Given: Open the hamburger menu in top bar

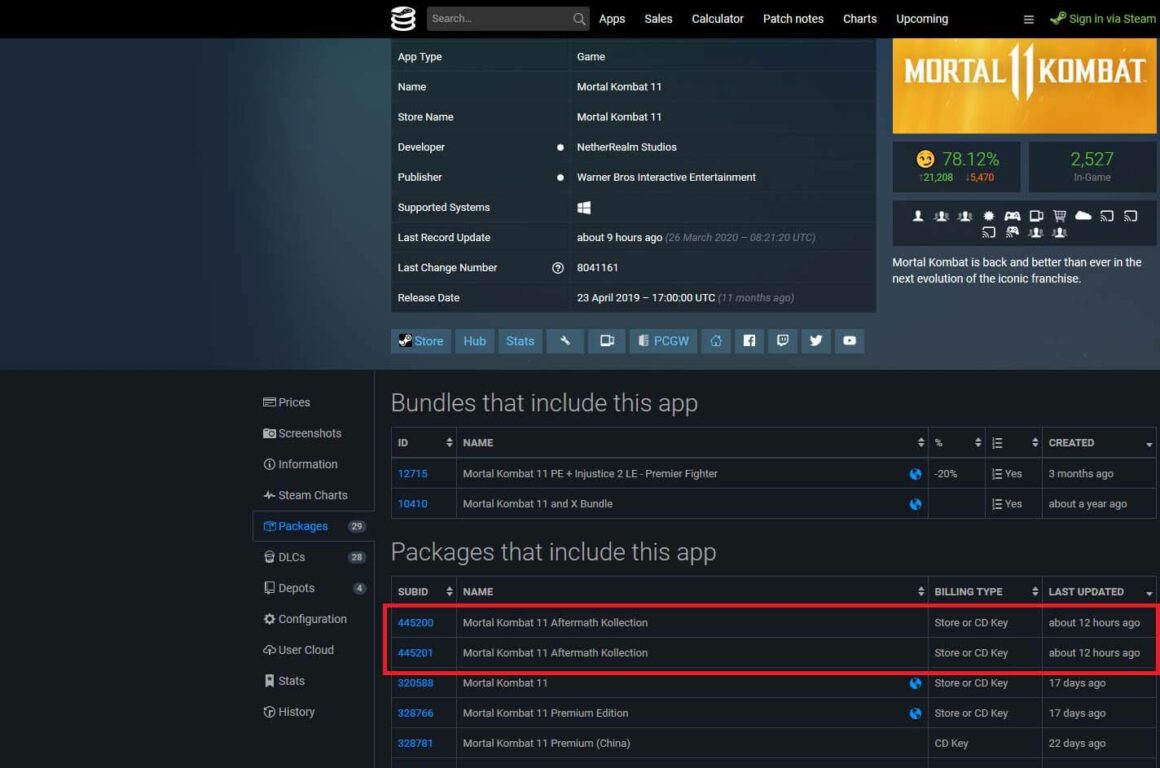Looking at the screenshot, I should click(x=1028, y=19).
